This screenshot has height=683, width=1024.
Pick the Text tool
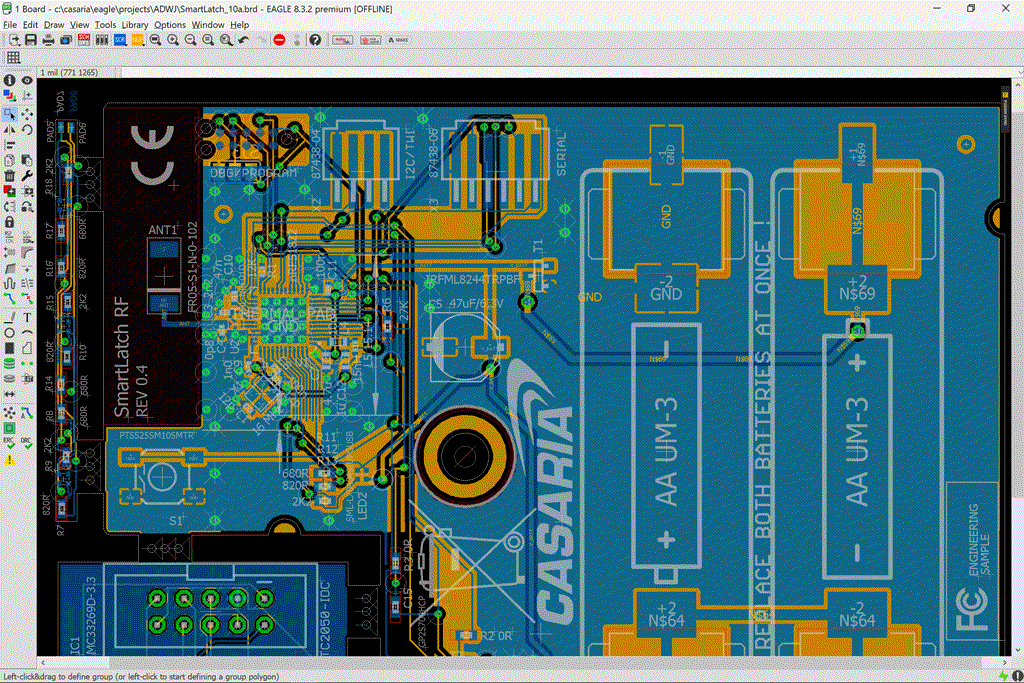(27, 317)
